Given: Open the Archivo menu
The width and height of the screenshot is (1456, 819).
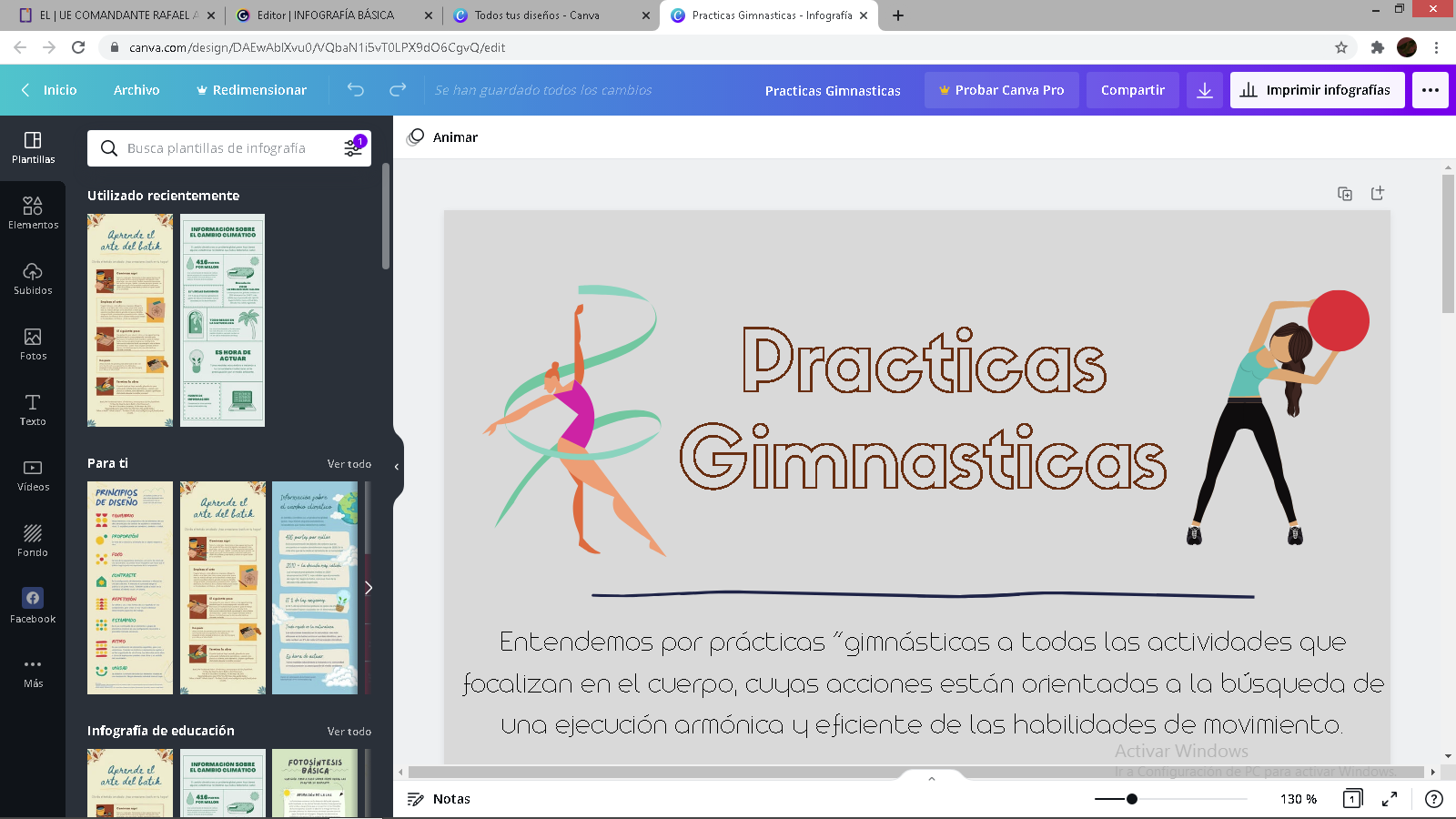Looking at the screenshot, I should (x=136, y=90).
